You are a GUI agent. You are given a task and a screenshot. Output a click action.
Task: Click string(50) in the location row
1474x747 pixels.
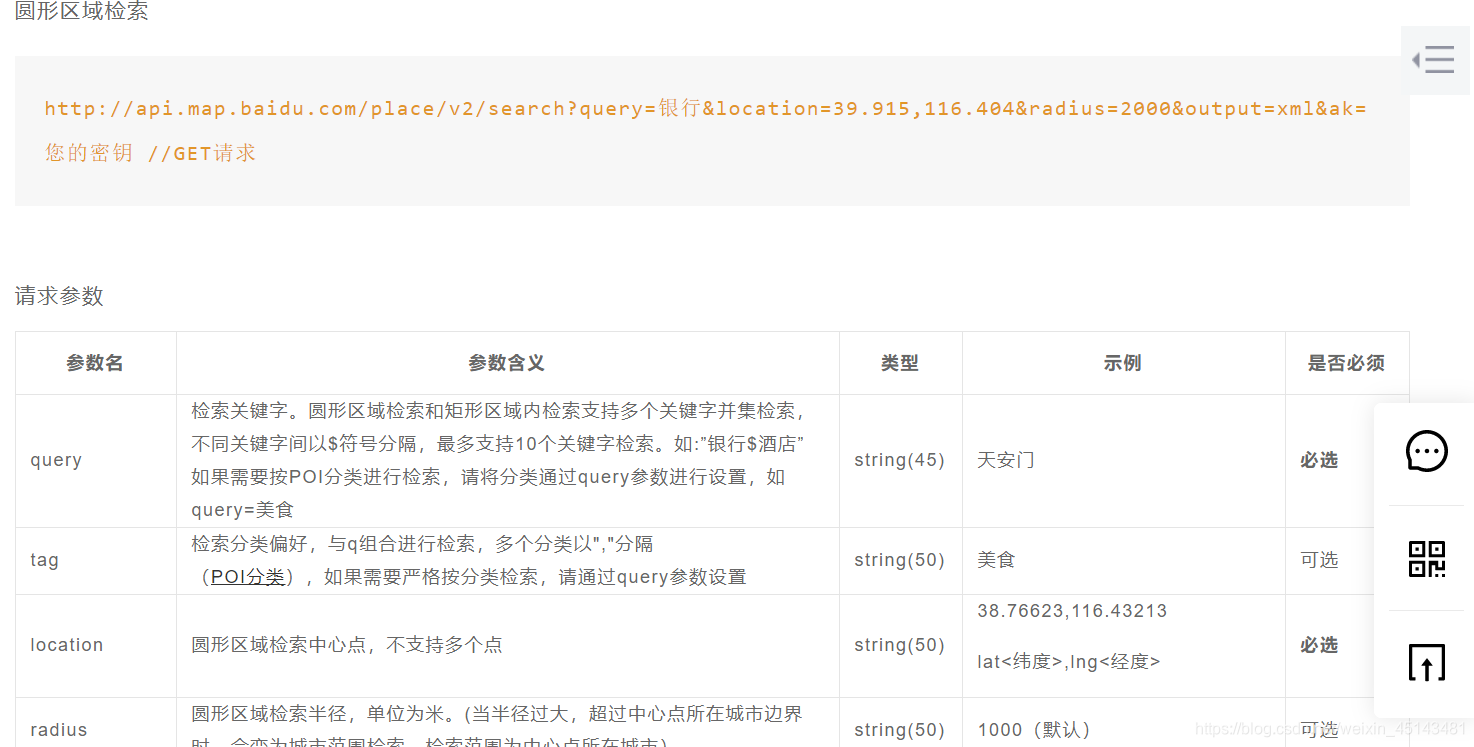point(899,646)
